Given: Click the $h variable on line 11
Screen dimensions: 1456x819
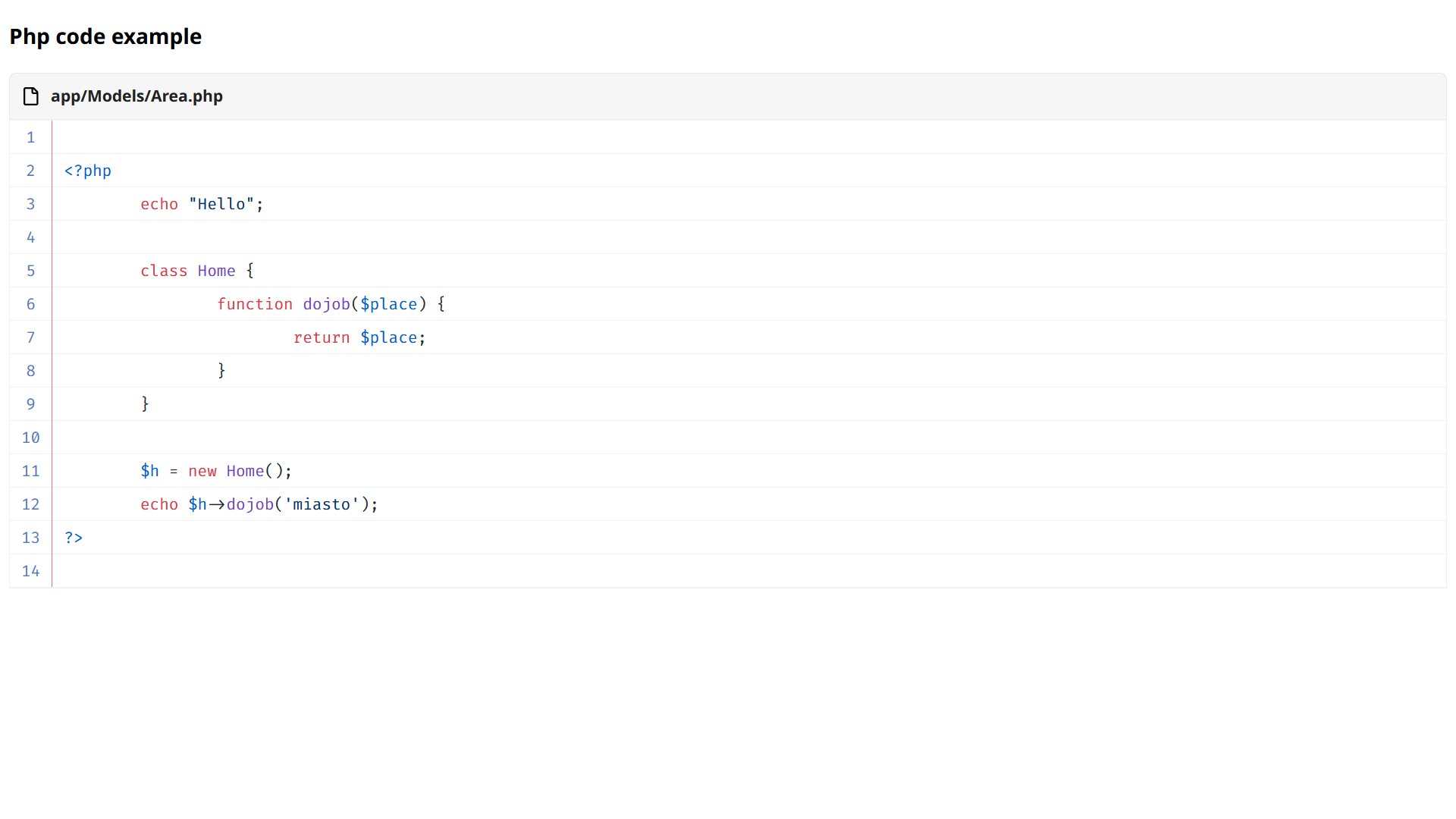Looking at the screenshot, I should click(149, 471).
